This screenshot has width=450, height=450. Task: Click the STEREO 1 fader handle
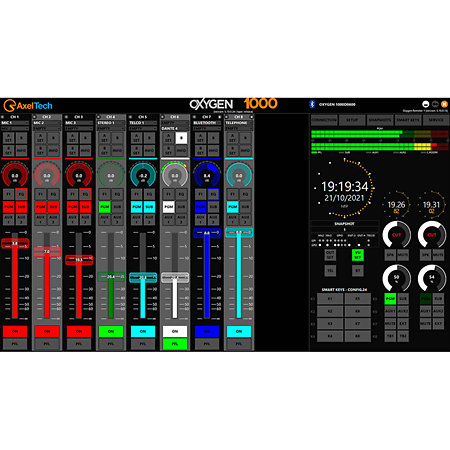pyautogui.click(x=111, y=277)
